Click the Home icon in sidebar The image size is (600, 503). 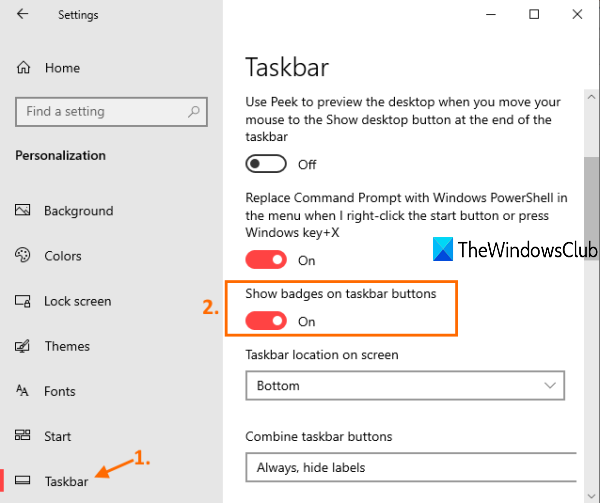pos(24,68)
